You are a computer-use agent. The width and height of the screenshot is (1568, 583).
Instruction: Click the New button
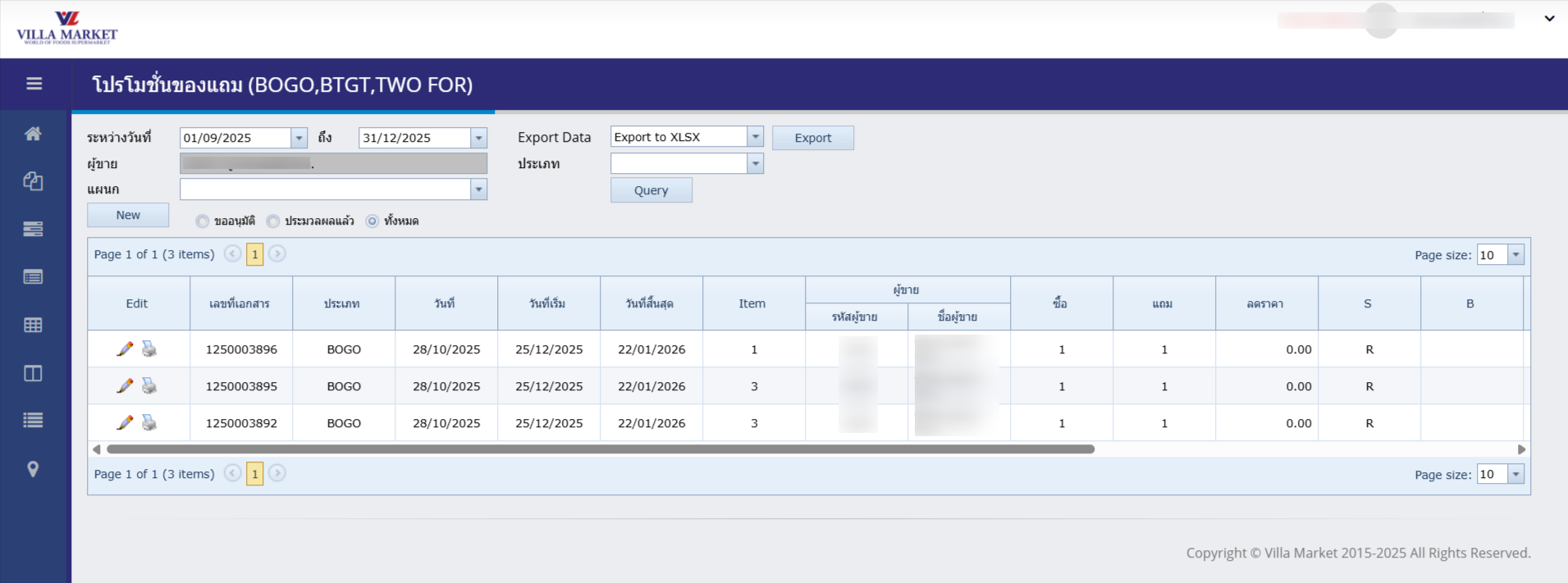tap(128, 215)
